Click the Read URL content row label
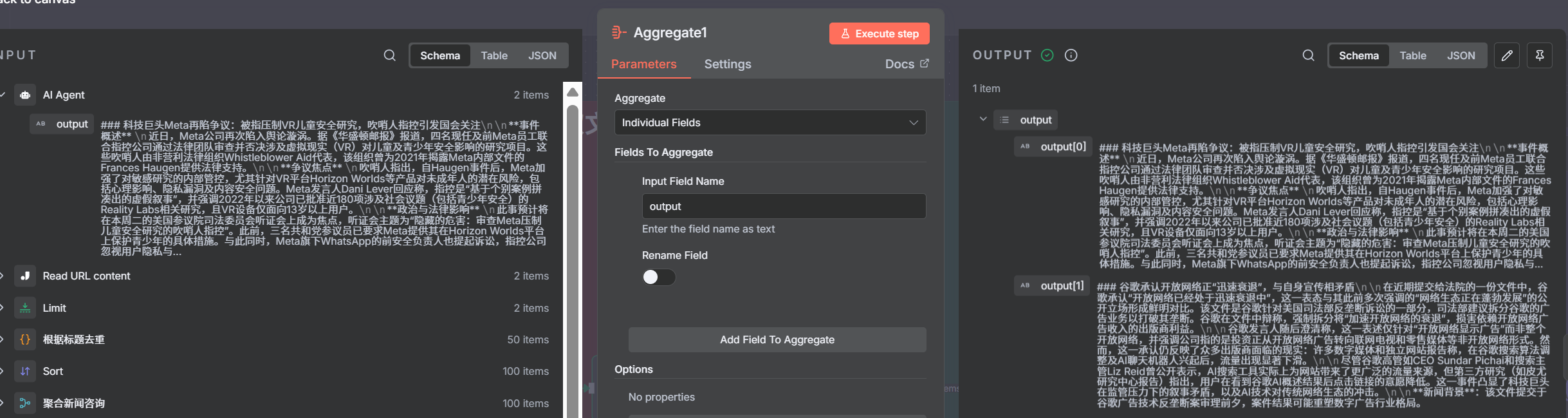This screenshot has width=1568, height=418. coord(86,276)
